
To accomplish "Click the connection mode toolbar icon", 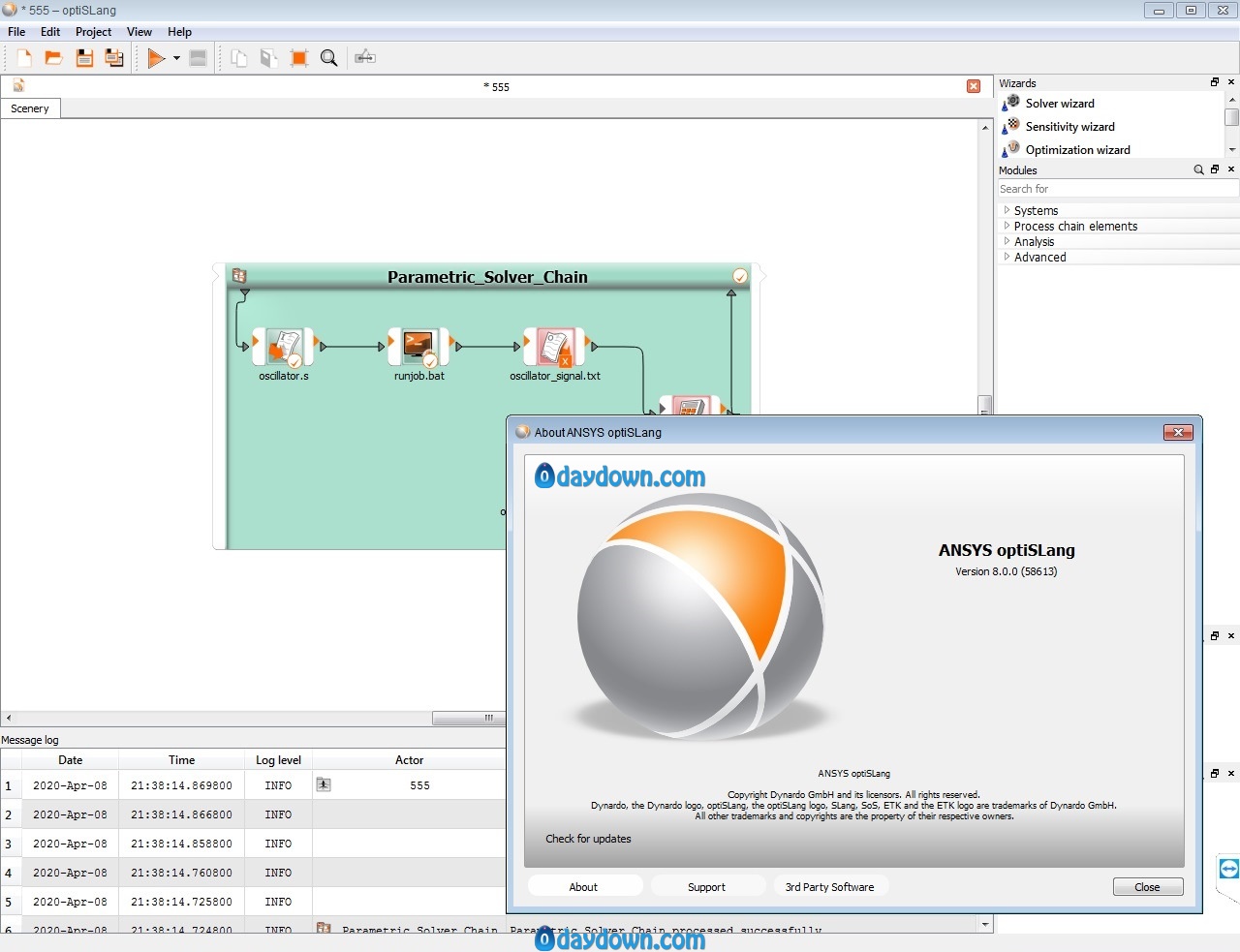I will [365, 58].
